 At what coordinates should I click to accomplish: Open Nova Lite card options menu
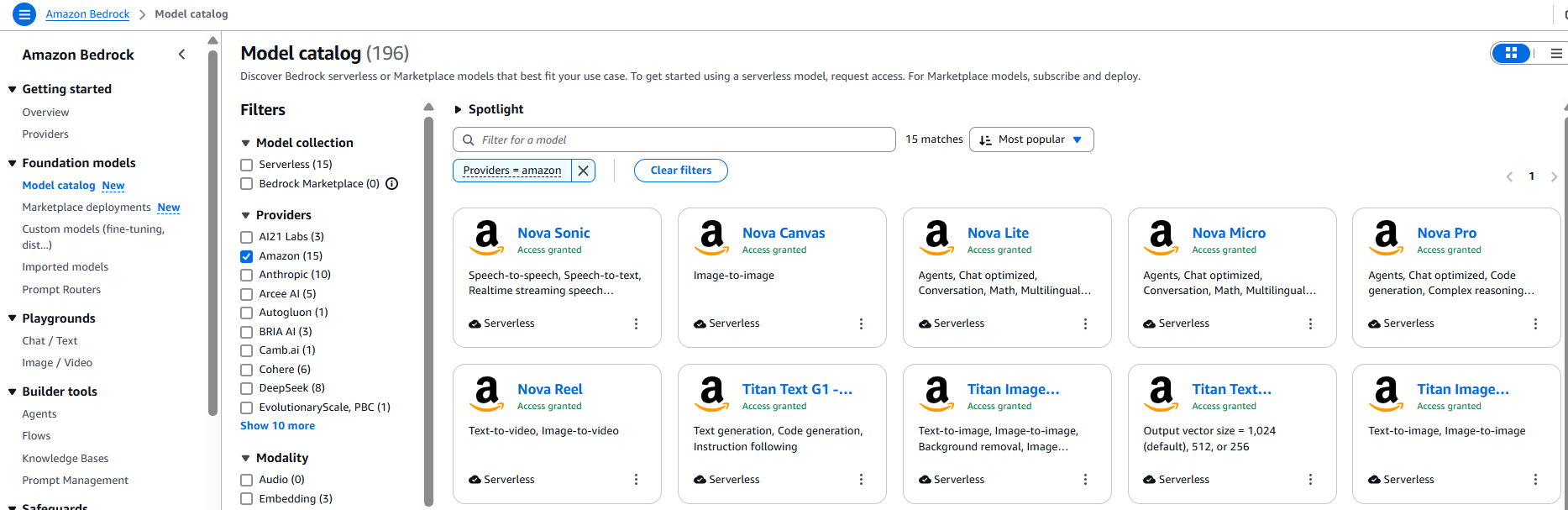tap(1085, 323)
